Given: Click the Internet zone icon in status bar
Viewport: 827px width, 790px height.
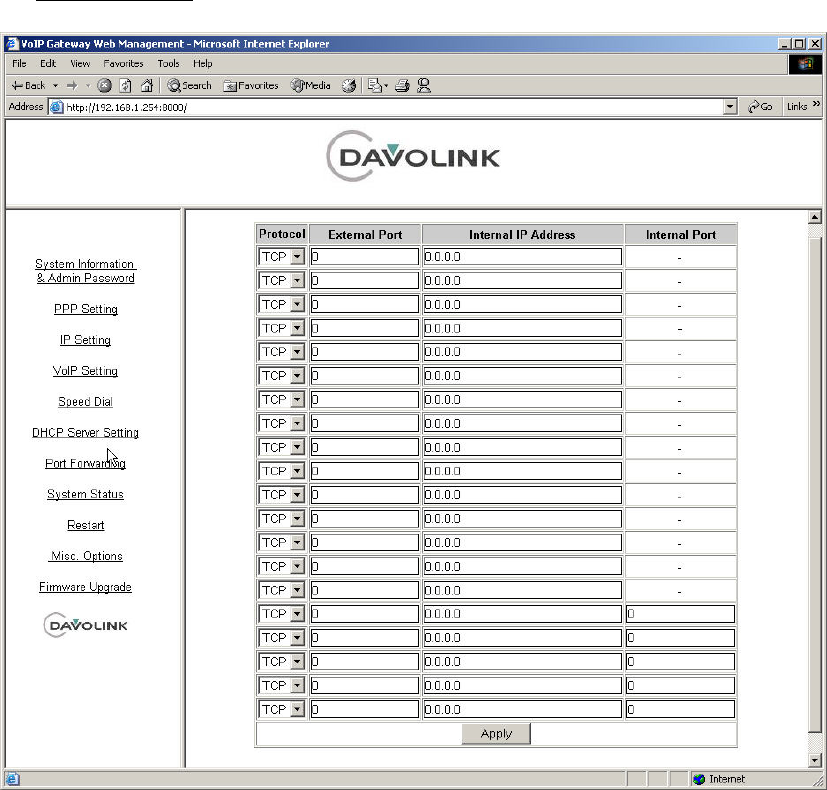Looking at the screenshot, I should point(699,779).
